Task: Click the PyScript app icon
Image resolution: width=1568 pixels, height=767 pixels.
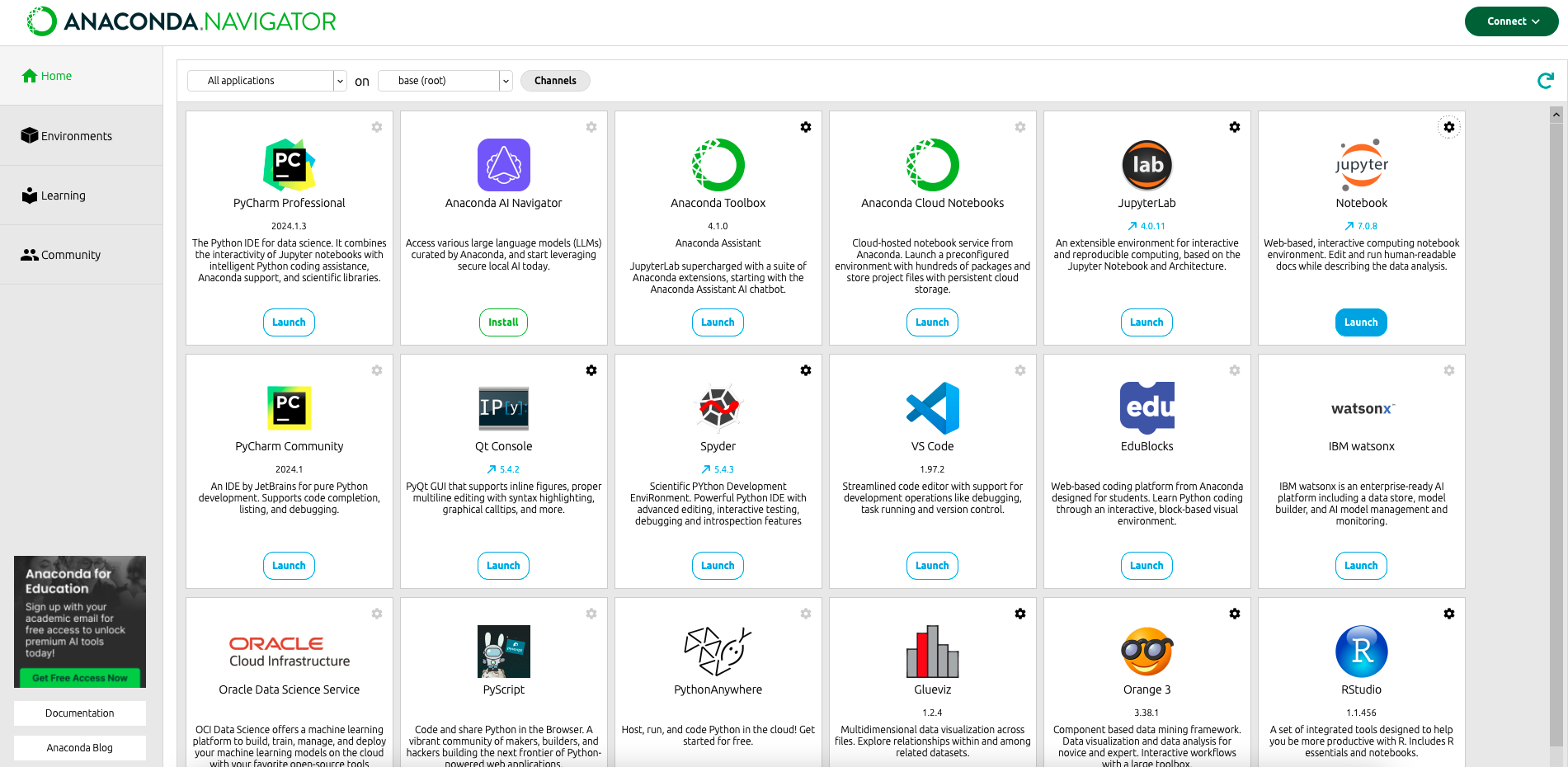Action: [x=503, y=652]
